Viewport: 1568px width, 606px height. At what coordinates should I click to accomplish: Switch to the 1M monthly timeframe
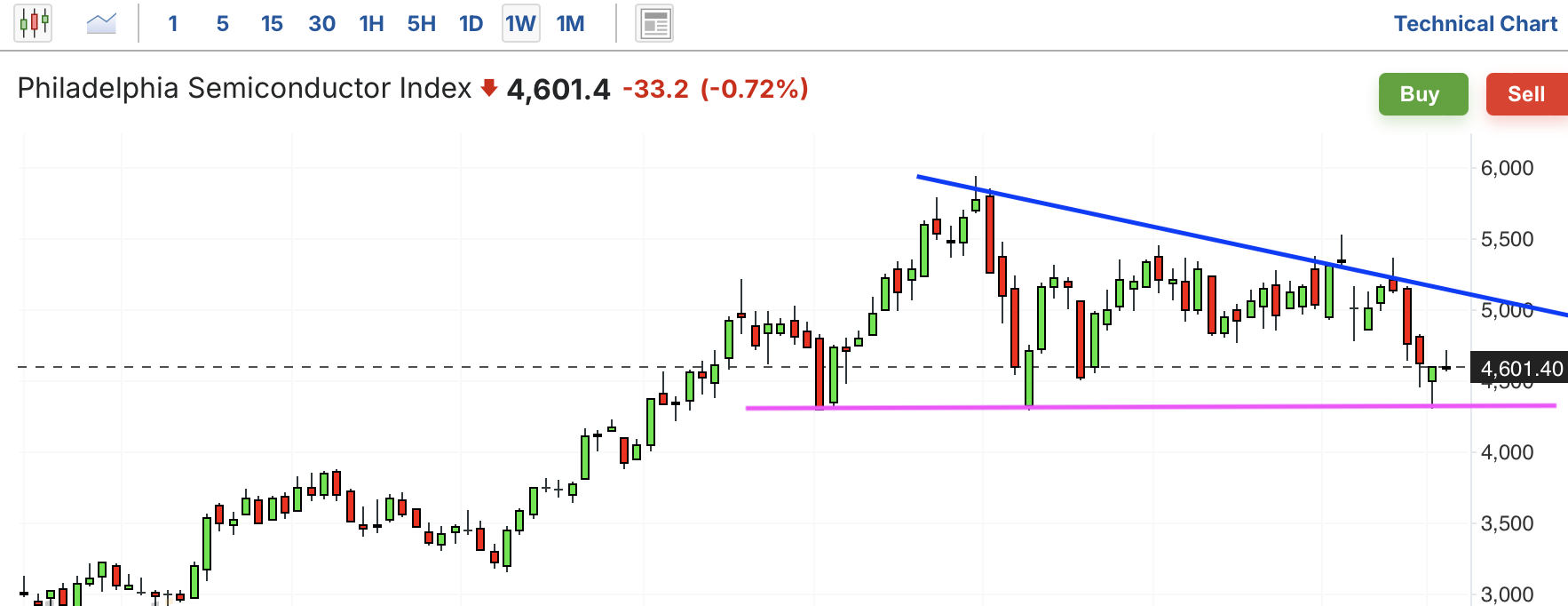pyautogui.click(x=570, y=24)
